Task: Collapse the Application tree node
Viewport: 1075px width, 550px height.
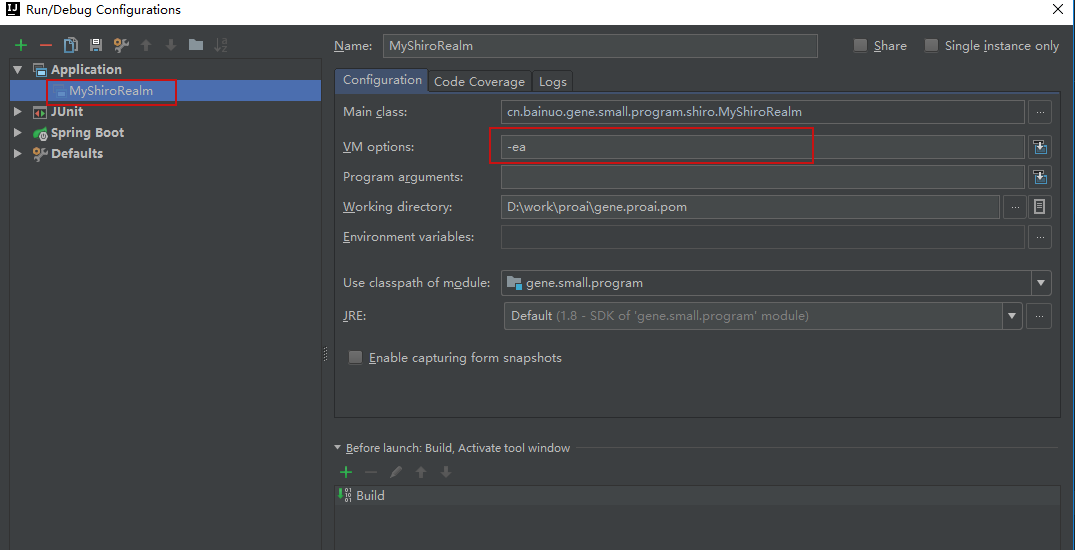Action: (x=18, y=70)
